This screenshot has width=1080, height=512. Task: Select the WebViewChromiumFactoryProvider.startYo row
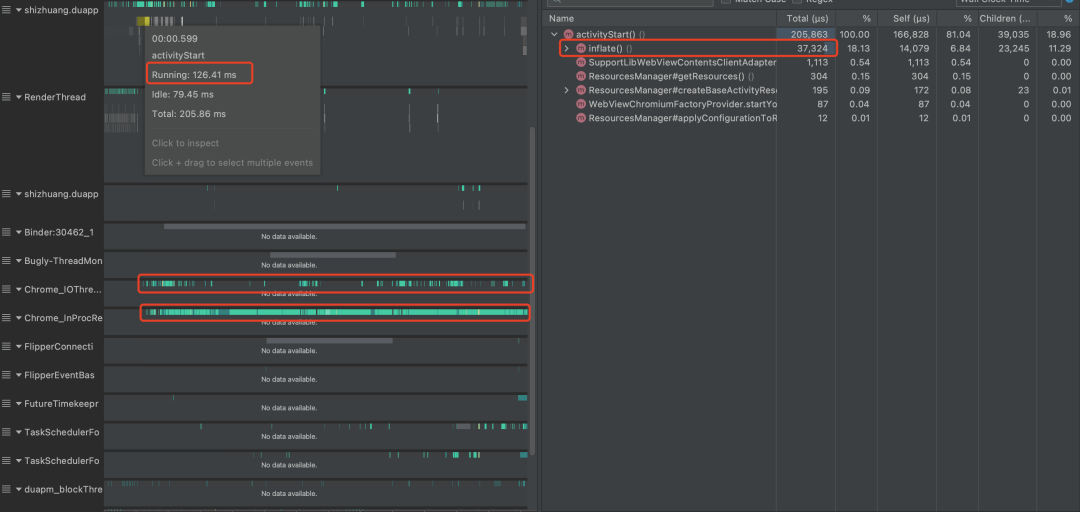pos(680,104)
